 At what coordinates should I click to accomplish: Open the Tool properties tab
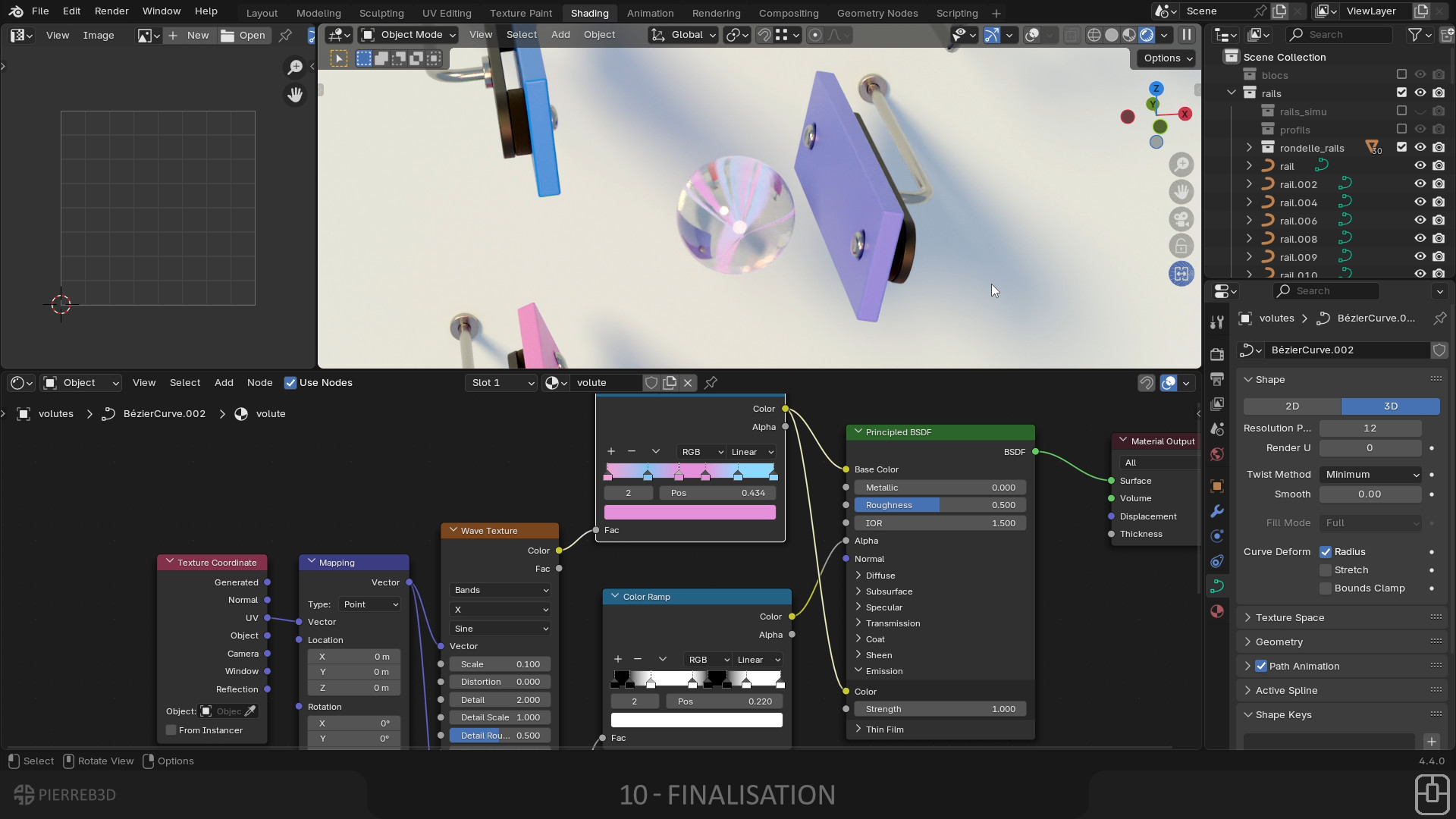point(1217,322)
